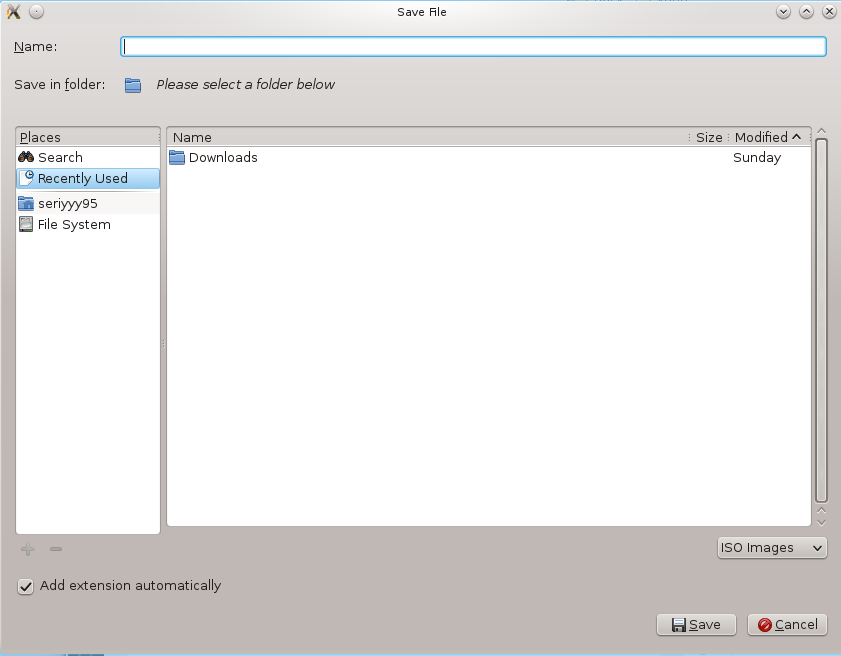Click the Recently Used clock document icon
841x656 pixels.
(26, 178)
